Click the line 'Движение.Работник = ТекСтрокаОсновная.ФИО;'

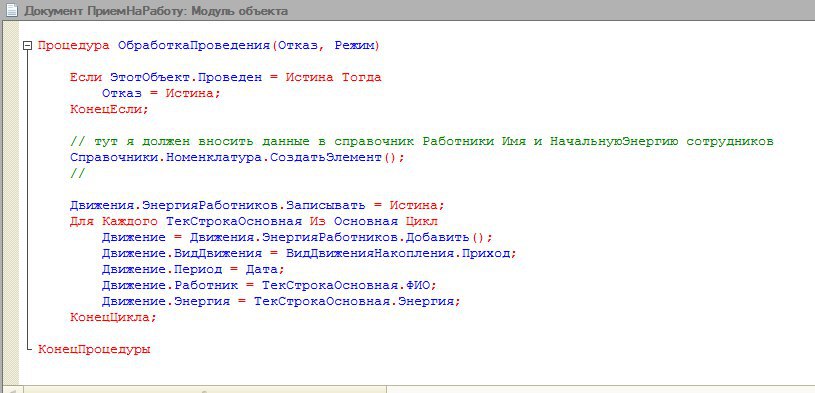point(270,285)
